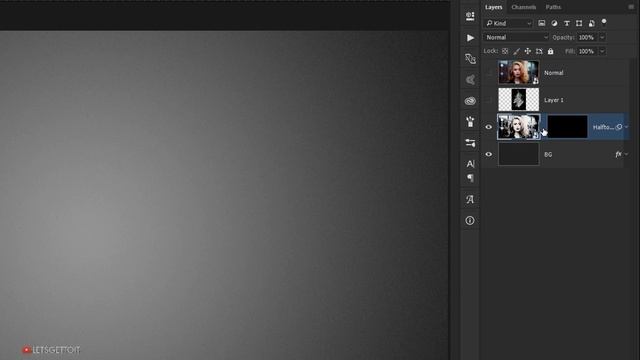
Task: Click the BG layer fx icon
Action: [x=618, y=154]
